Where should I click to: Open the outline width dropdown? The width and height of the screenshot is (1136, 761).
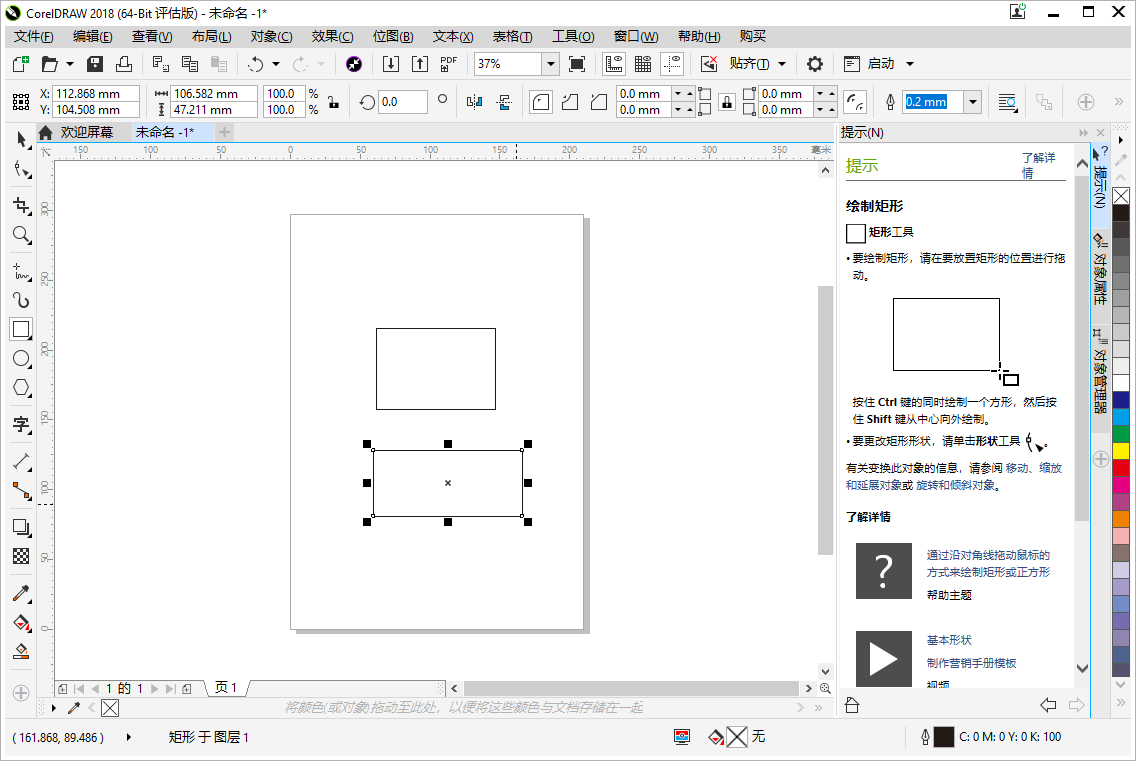pyautogui.click(x=971, y=101)
